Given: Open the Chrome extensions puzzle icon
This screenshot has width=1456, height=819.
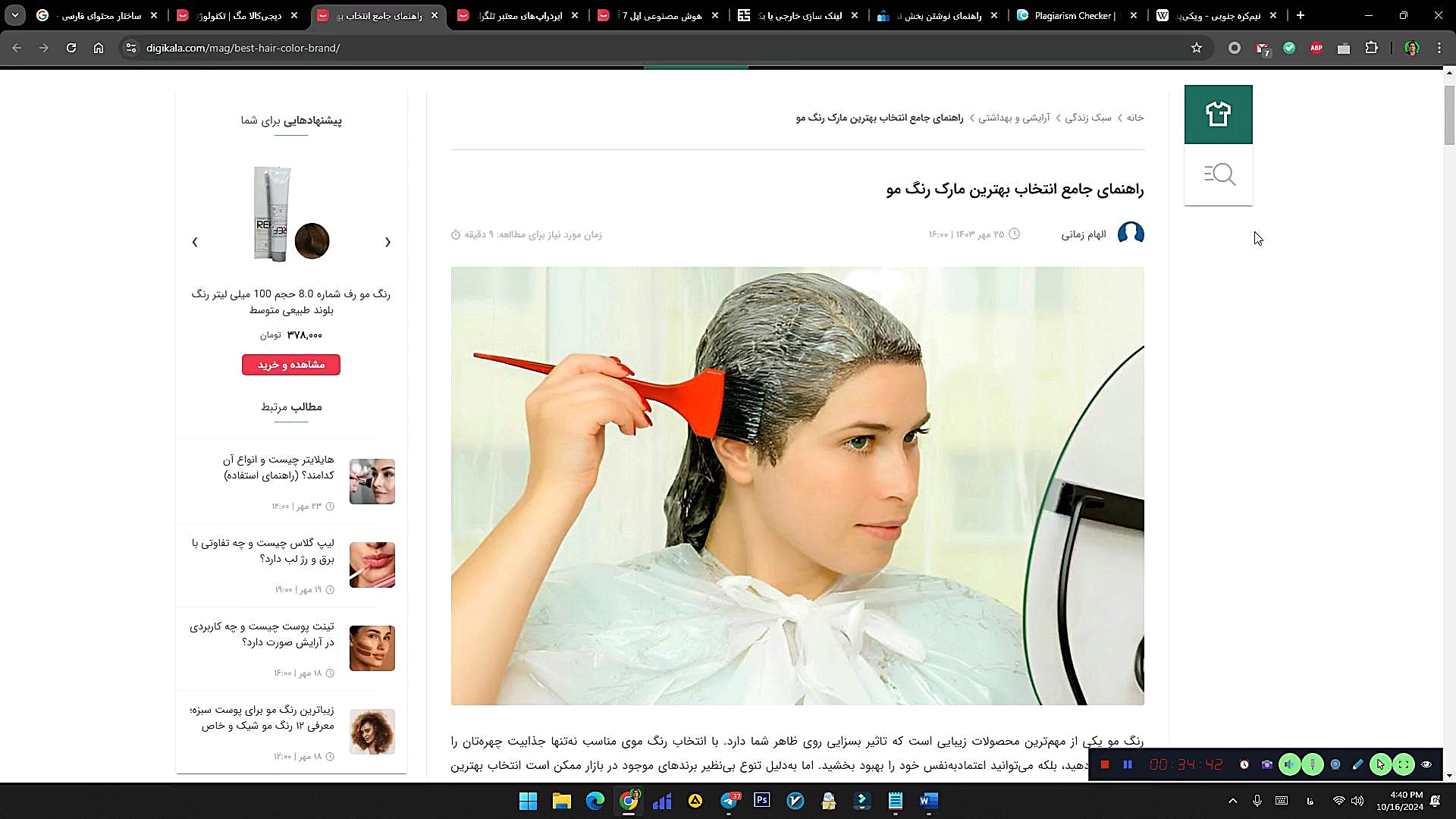Looking at the screenshot, I should pyautogui.click(x=1371, y=48).
